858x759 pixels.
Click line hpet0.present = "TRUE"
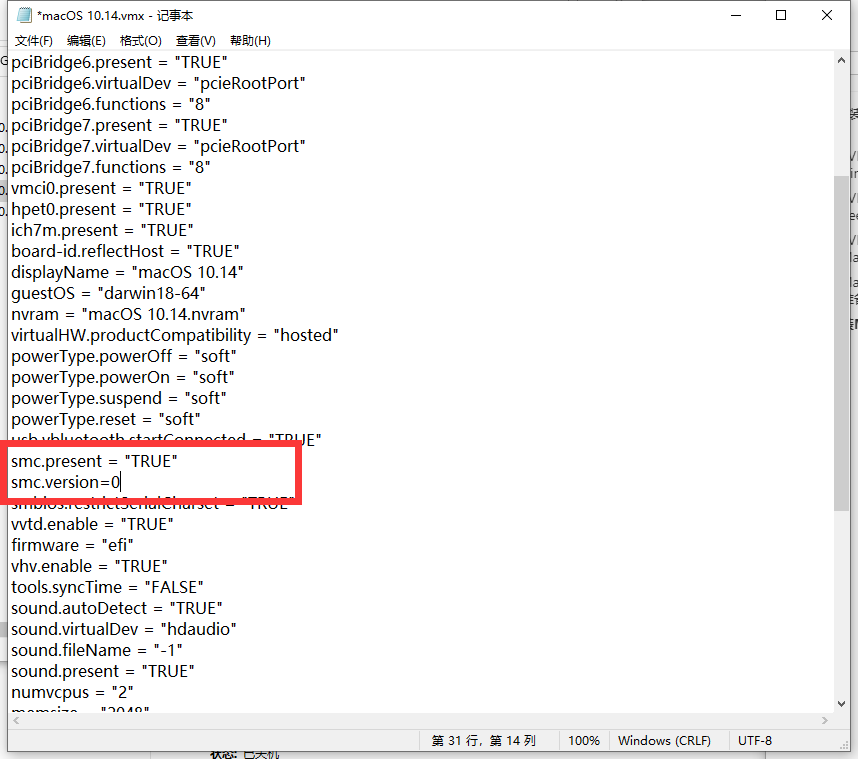(x=101, y=209)
